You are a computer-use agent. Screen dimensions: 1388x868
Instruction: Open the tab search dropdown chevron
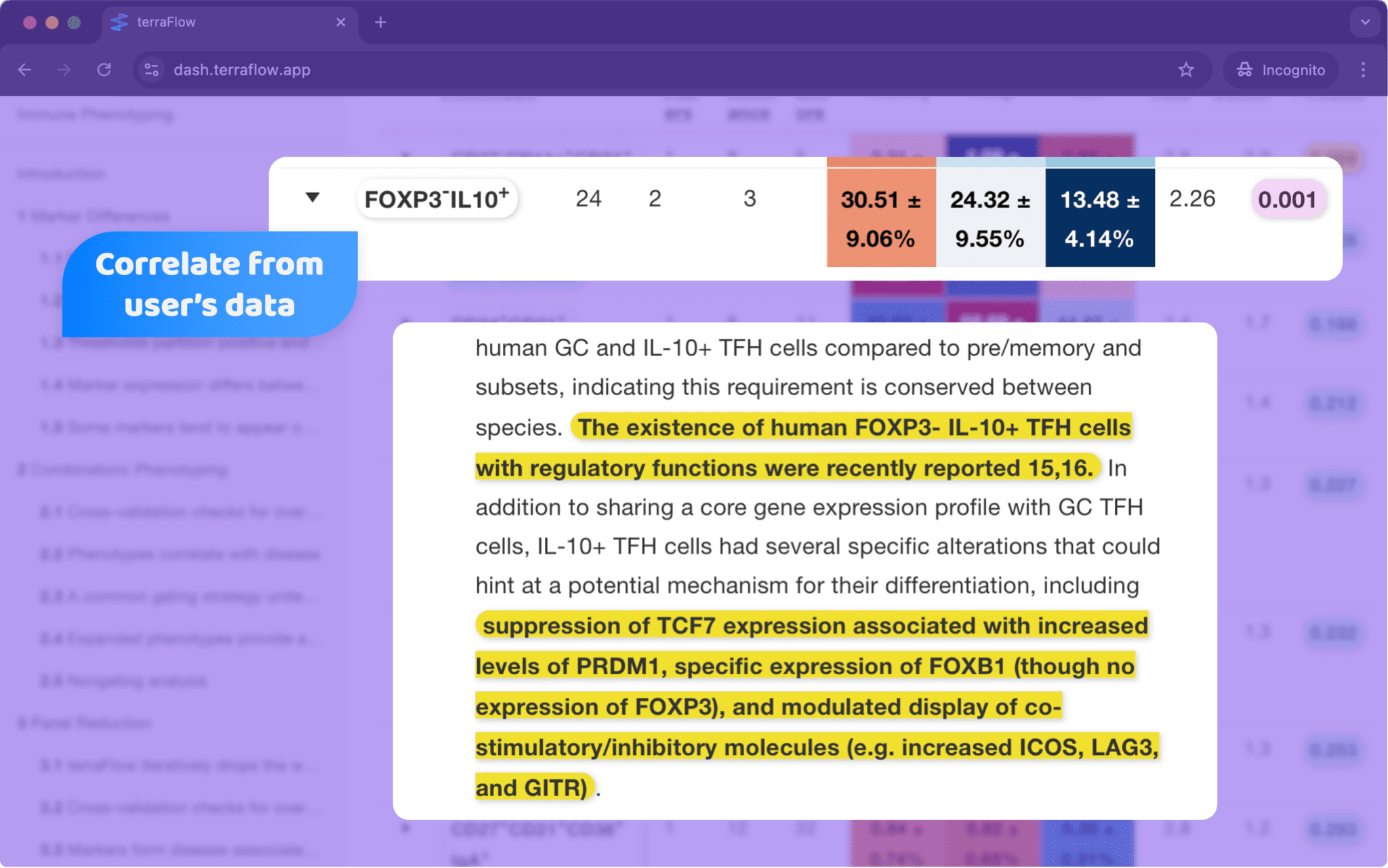[x=1365, y=22]
